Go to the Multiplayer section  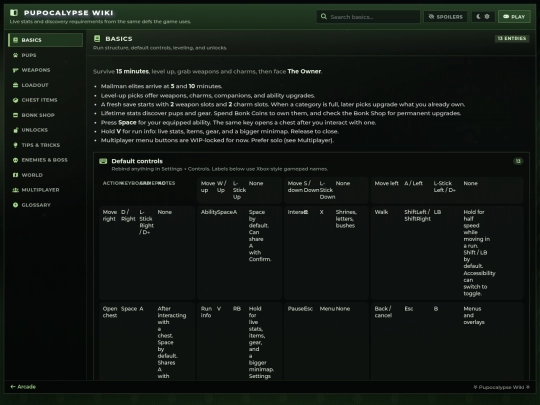pyautogui.click(x=45, y=190)
